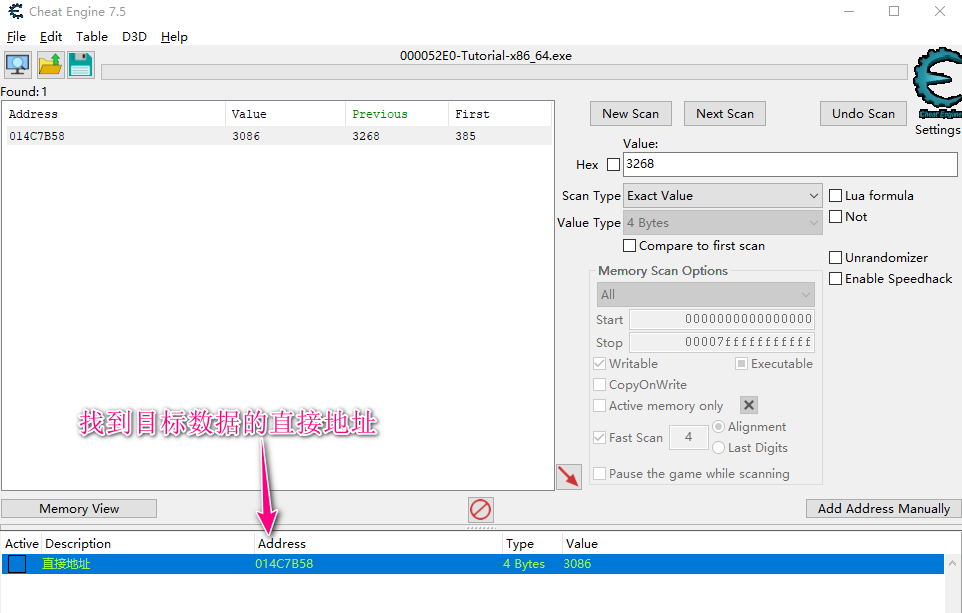Toggle the CopyOnWrite checkbox
962x613 pixels.
(x=599, y=385)
